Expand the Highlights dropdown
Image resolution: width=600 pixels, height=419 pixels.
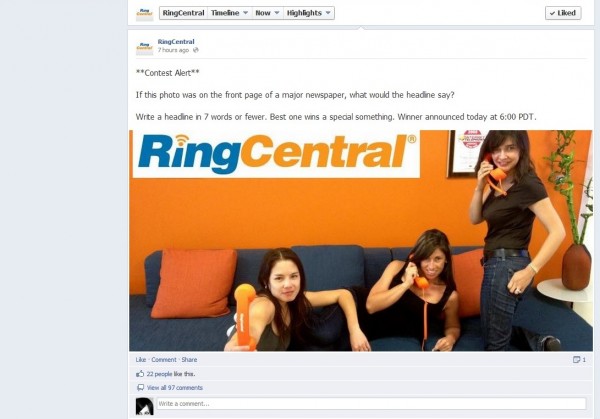[309, 13]
